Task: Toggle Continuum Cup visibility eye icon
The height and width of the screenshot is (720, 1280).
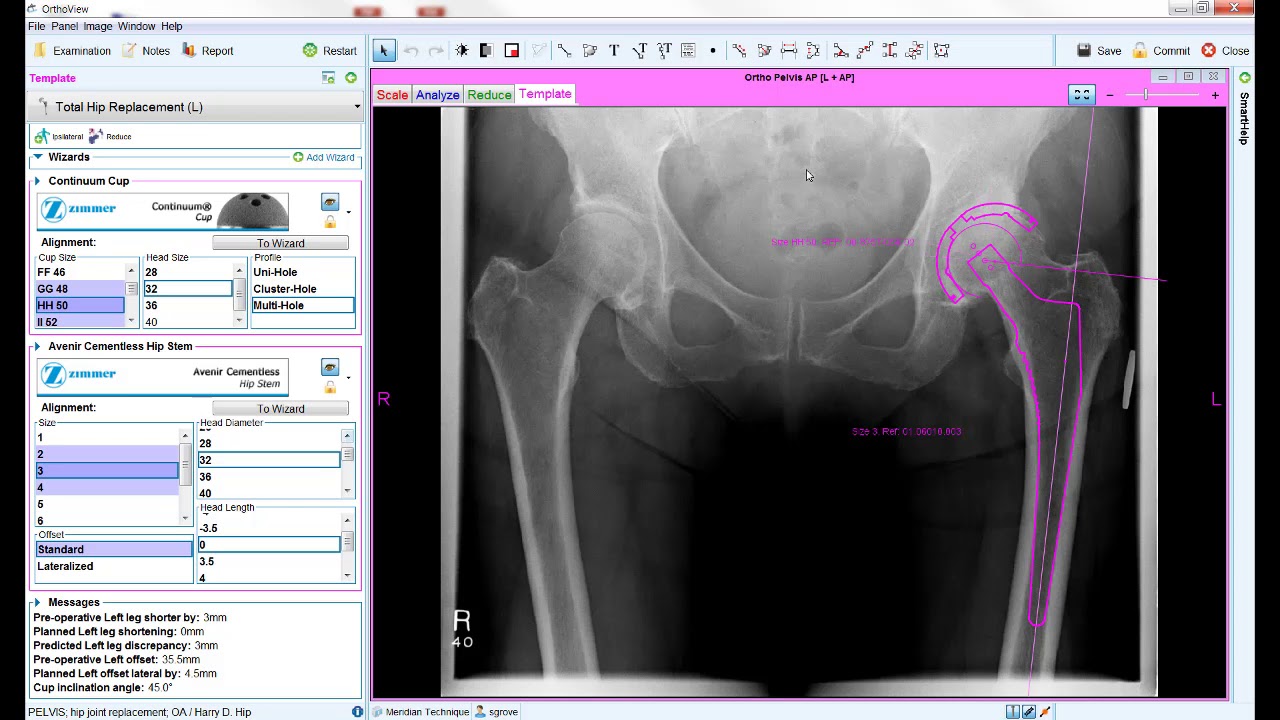Action: [330, 203]
